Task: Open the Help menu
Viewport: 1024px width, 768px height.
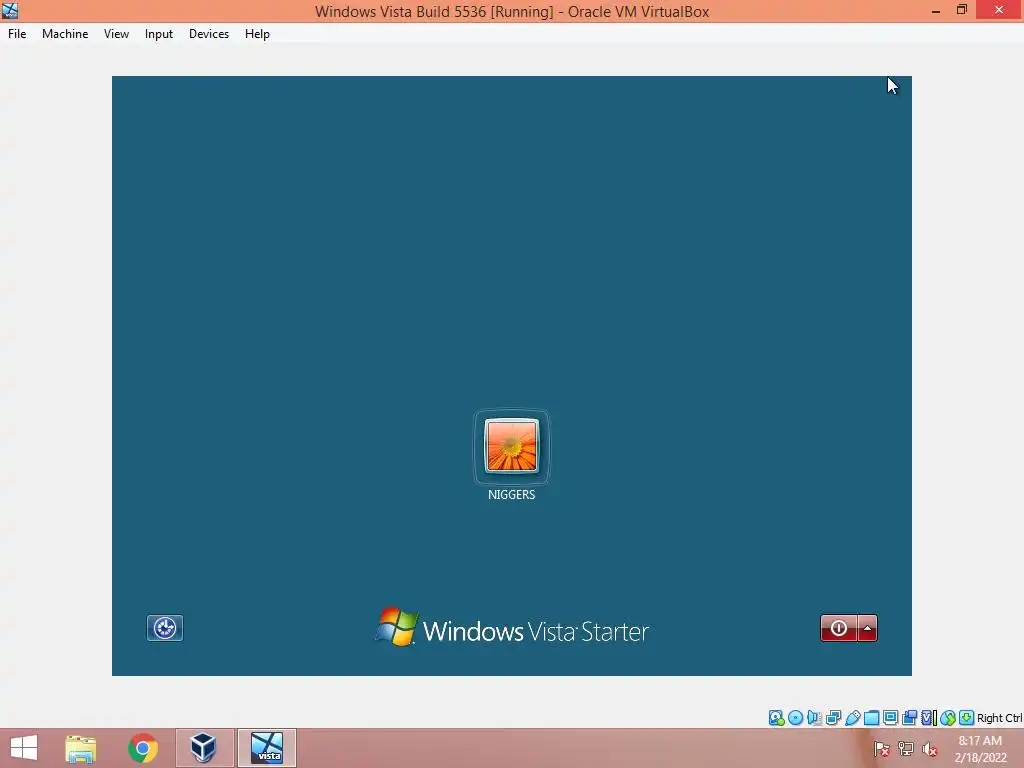Action: (x=257, y=34)
